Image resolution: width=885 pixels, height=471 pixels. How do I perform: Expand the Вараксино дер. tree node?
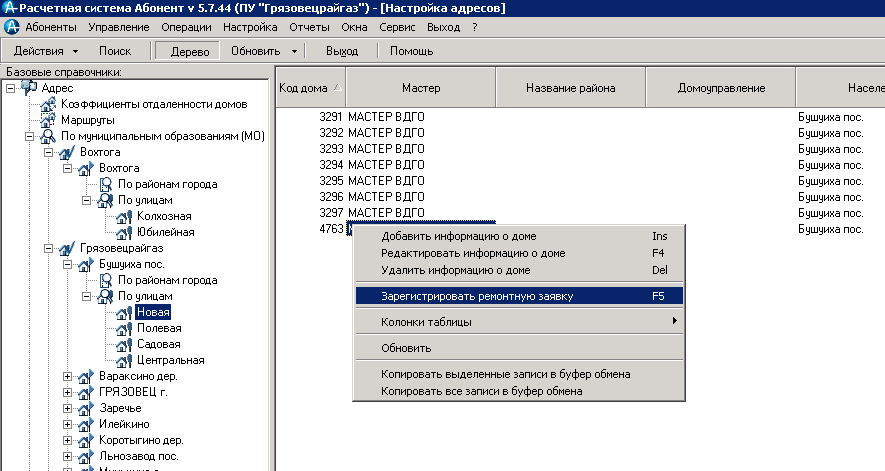[x=68, y=376]
